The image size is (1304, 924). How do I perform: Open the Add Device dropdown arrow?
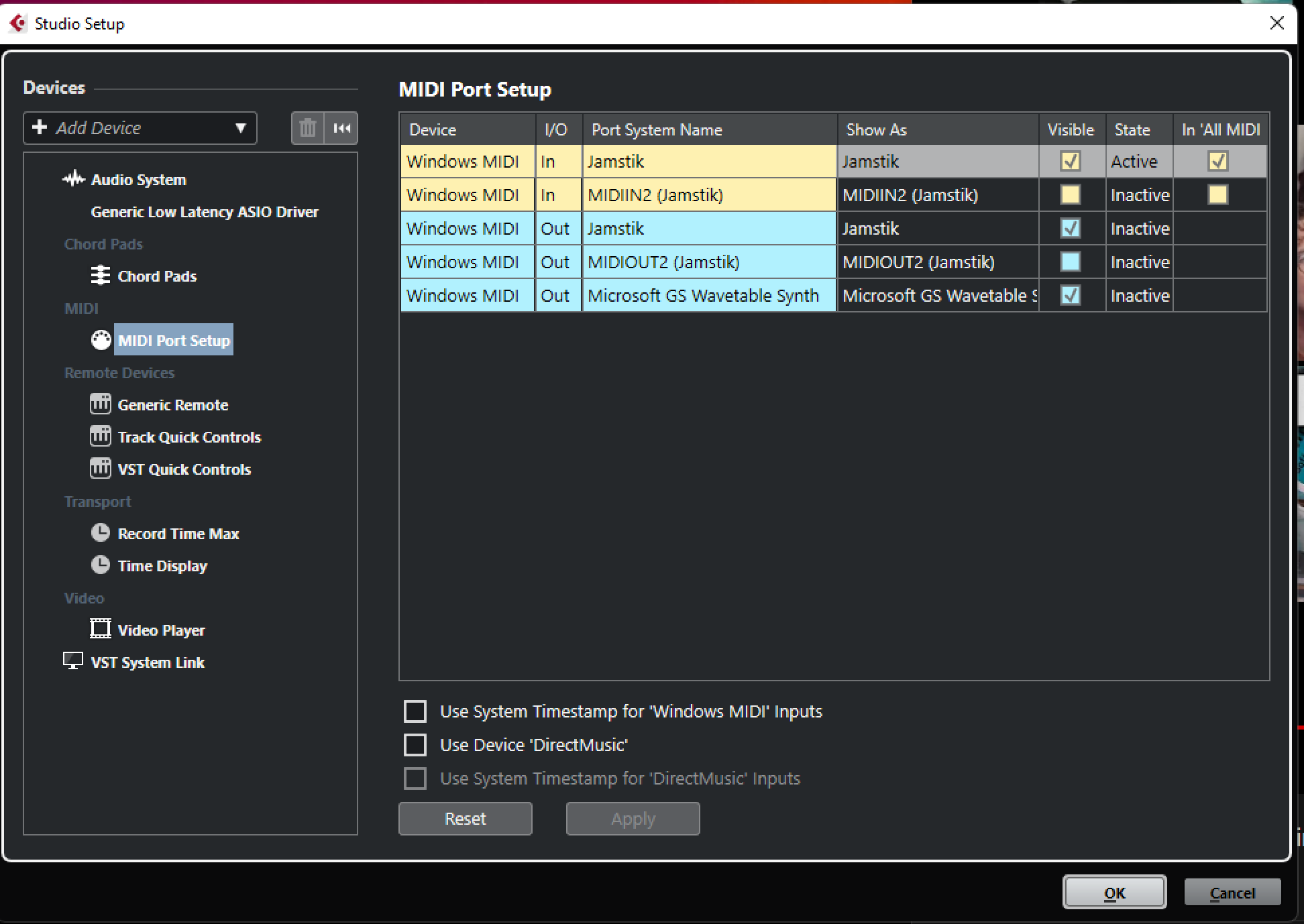tap(241, 128)
